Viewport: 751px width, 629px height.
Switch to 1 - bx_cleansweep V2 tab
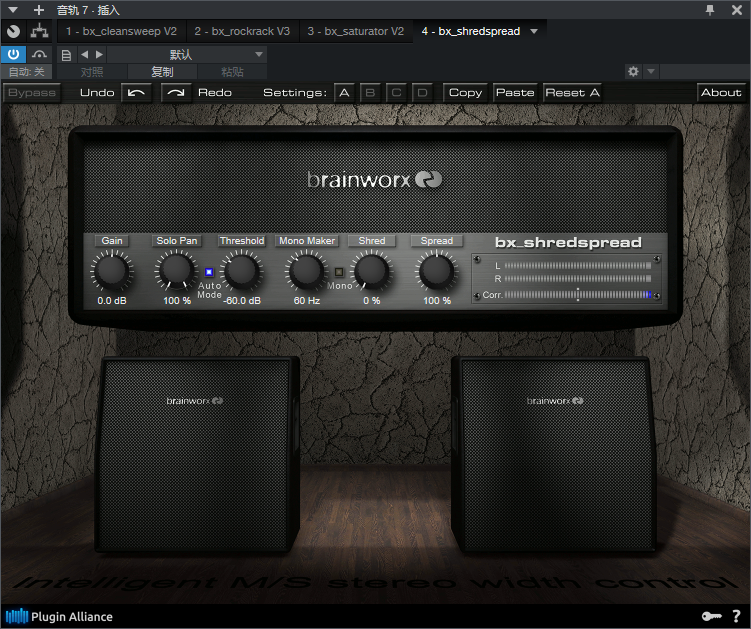[x=121, y=31]
